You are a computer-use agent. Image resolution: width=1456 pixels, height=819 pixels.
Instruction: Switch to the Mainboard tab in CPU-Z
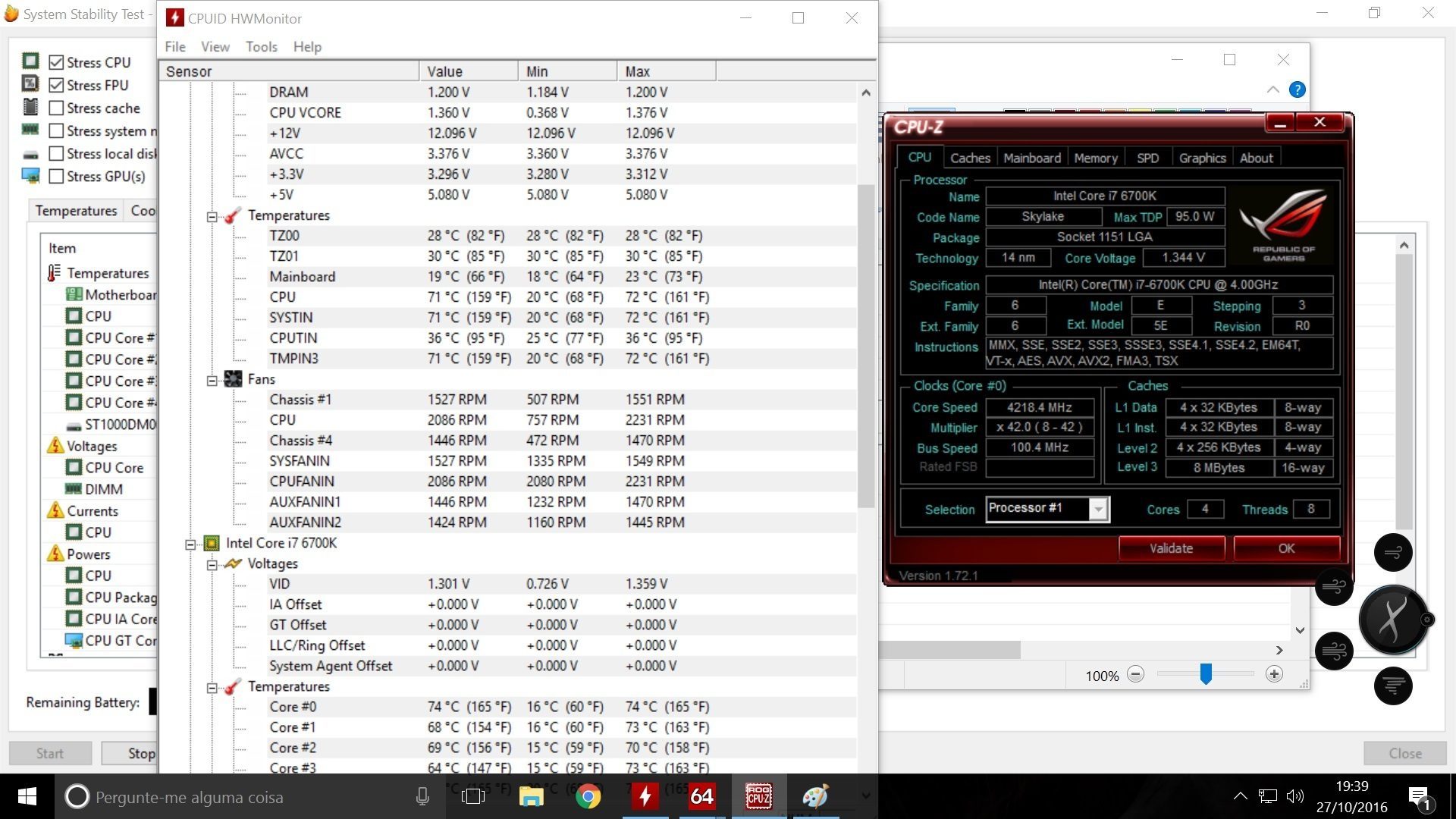1032,158
